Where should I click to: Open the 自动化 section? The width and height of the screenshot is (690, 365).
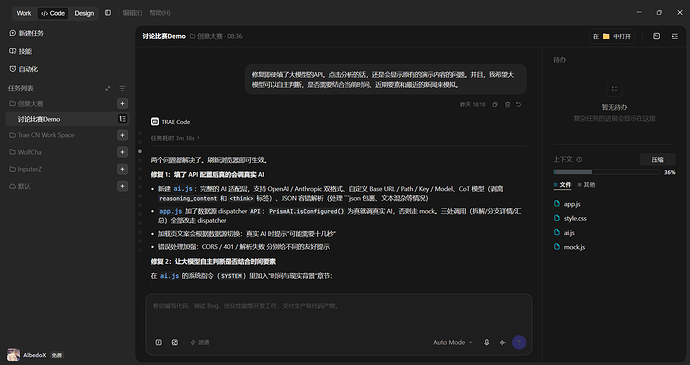23,69
